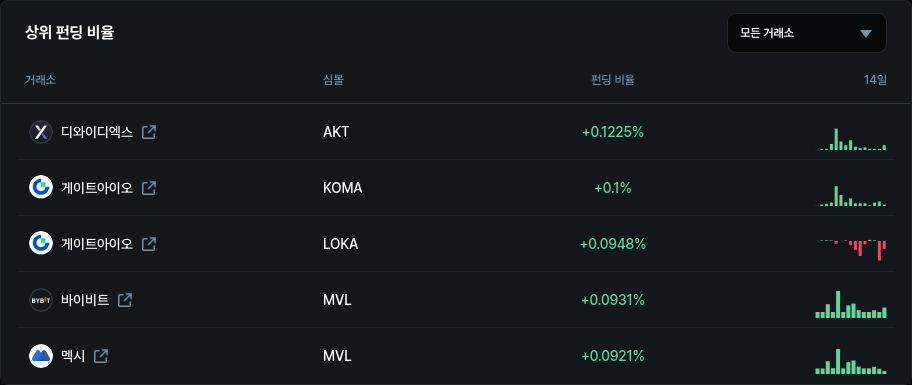The height and width of the screenshot is (385, 912).
Task: Click the 14일 column header
Action: pyautogui.click(x=875, y=80)
